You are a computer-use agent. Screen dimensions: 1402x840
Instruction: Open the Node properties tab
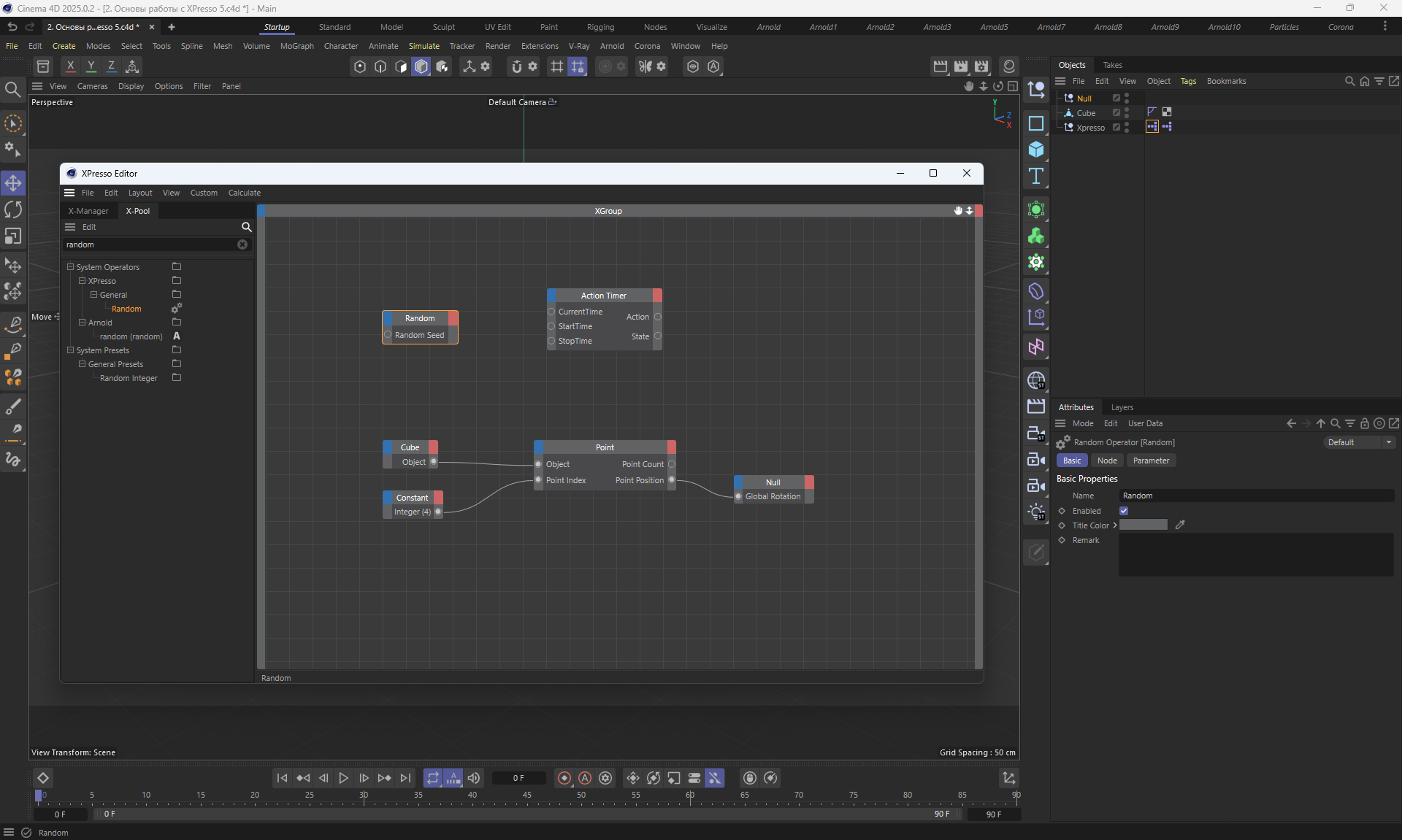pyautogui.click(x=1106, y=461)
